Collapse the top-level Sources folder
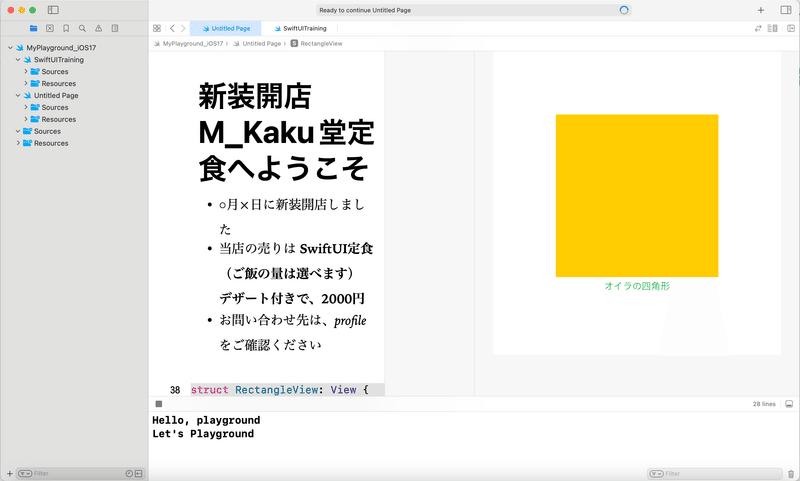This screenshot has height=481, width=800. click(18, 131)
